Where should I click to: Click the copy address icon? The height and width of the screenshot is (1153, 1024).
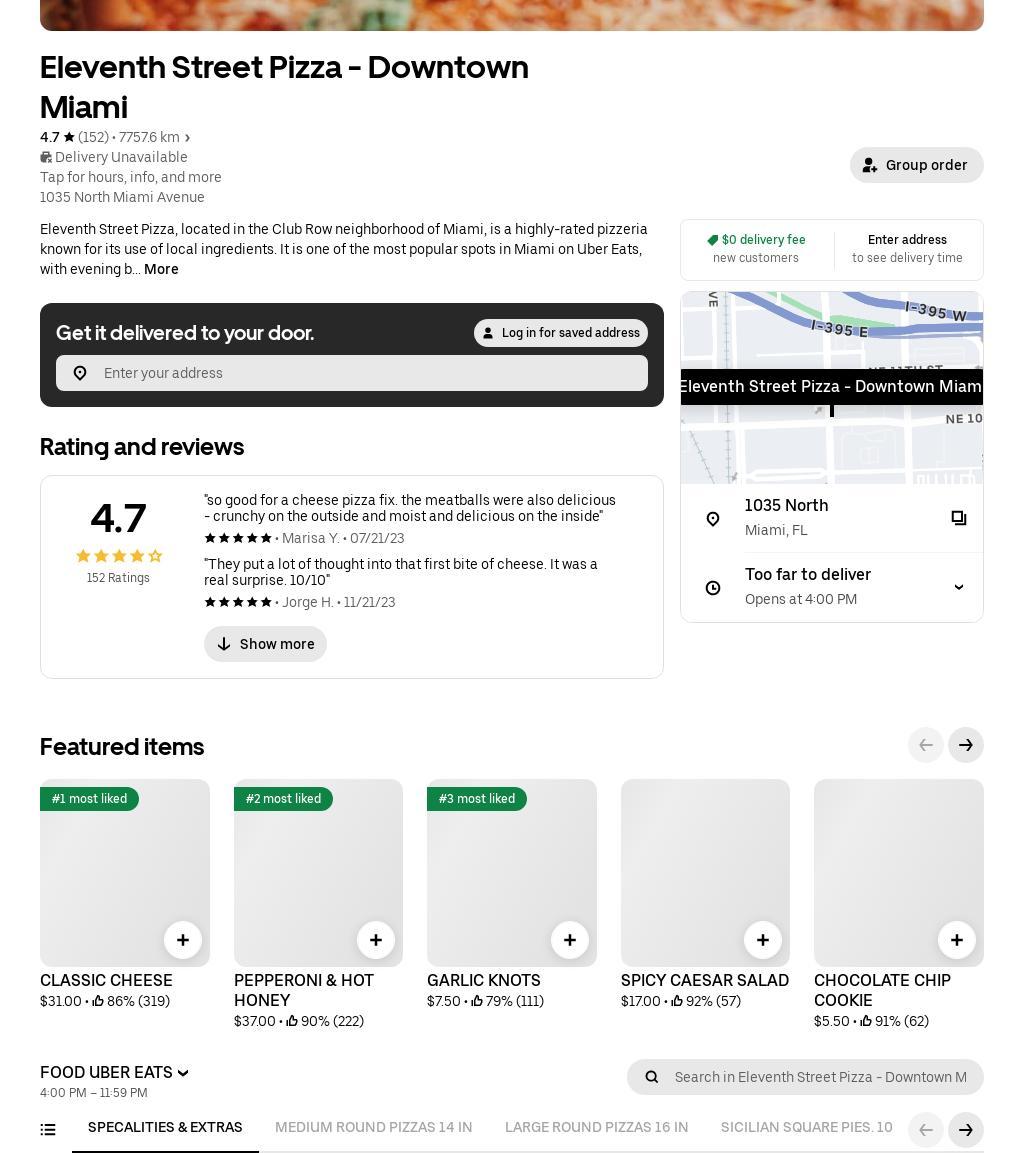pos(959,518)
